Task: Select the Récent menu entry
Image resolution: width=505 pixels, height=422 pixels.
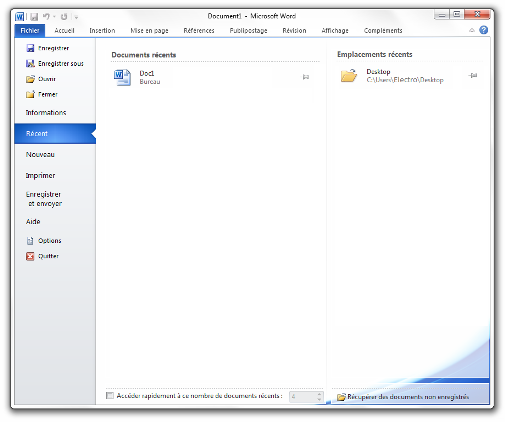Action: [55, 134]
